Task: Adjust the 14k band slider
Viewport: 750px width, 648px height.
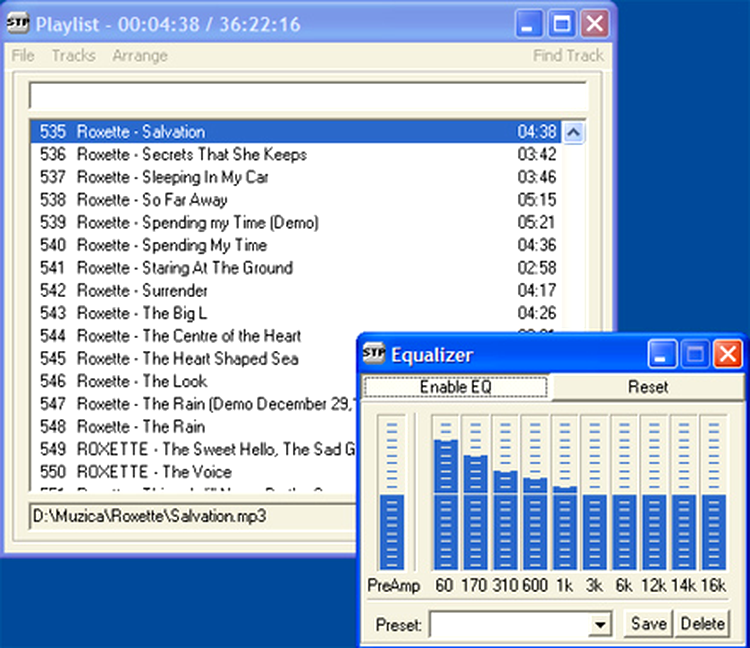Action: coord(684,493)
